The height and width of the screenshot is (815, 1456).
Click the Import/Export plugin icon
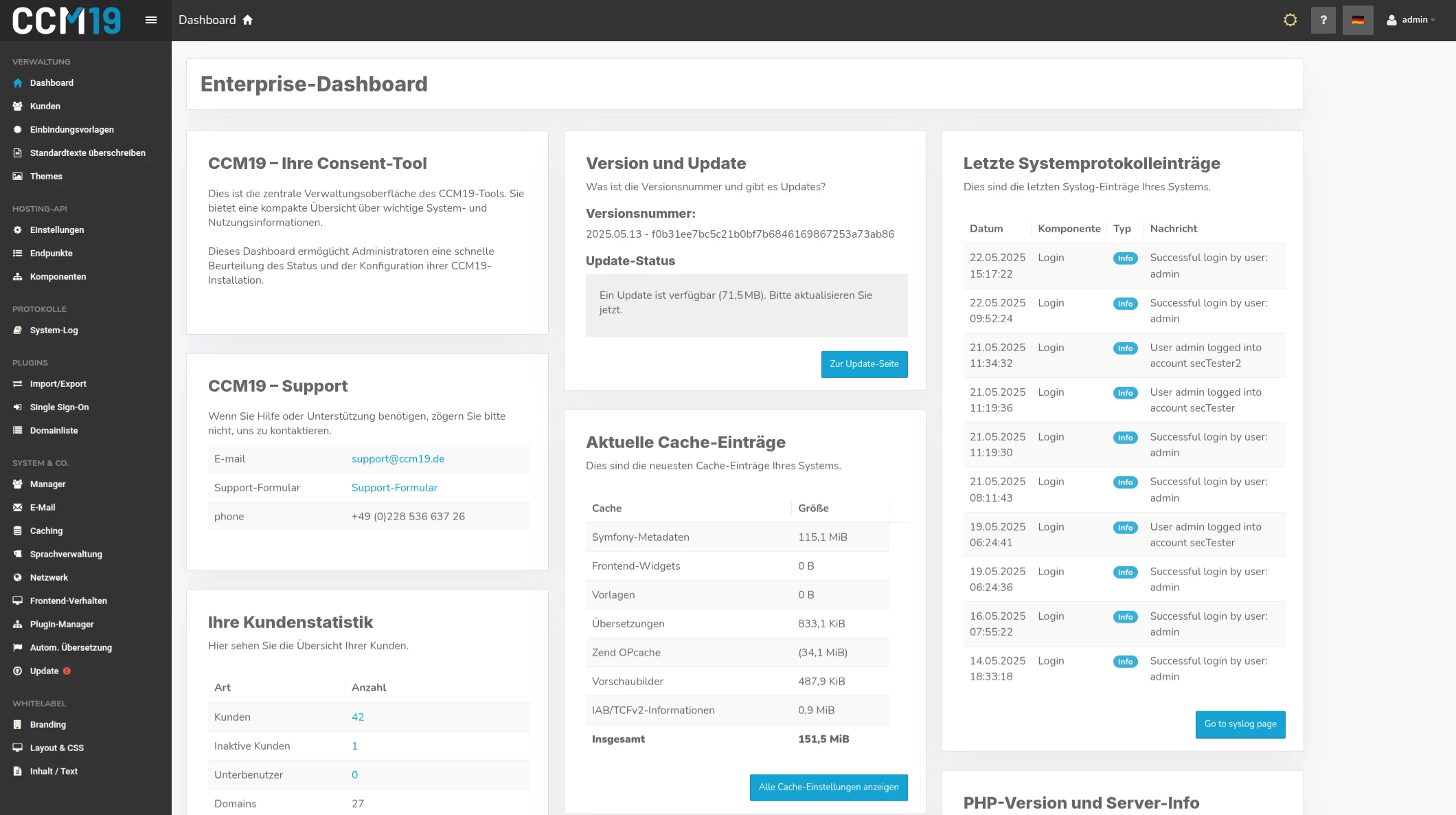17,383
